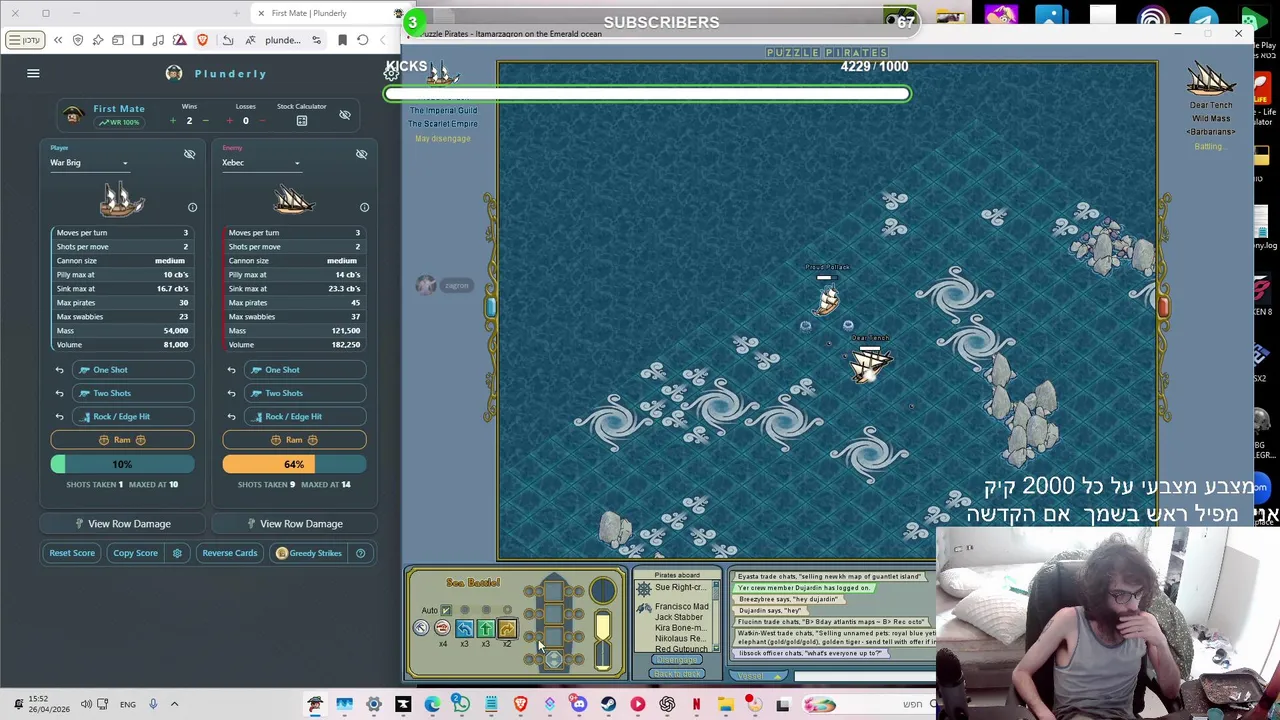This screenshot has height=720, width=1280.
Task: Click the Player 10% damage bar
Action: click(122, 464)
